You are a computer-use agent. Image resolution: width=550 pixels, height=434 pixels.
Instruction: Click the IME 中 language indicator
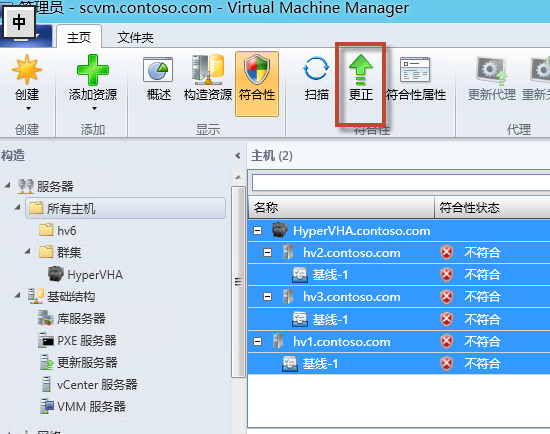click(19, 22)
